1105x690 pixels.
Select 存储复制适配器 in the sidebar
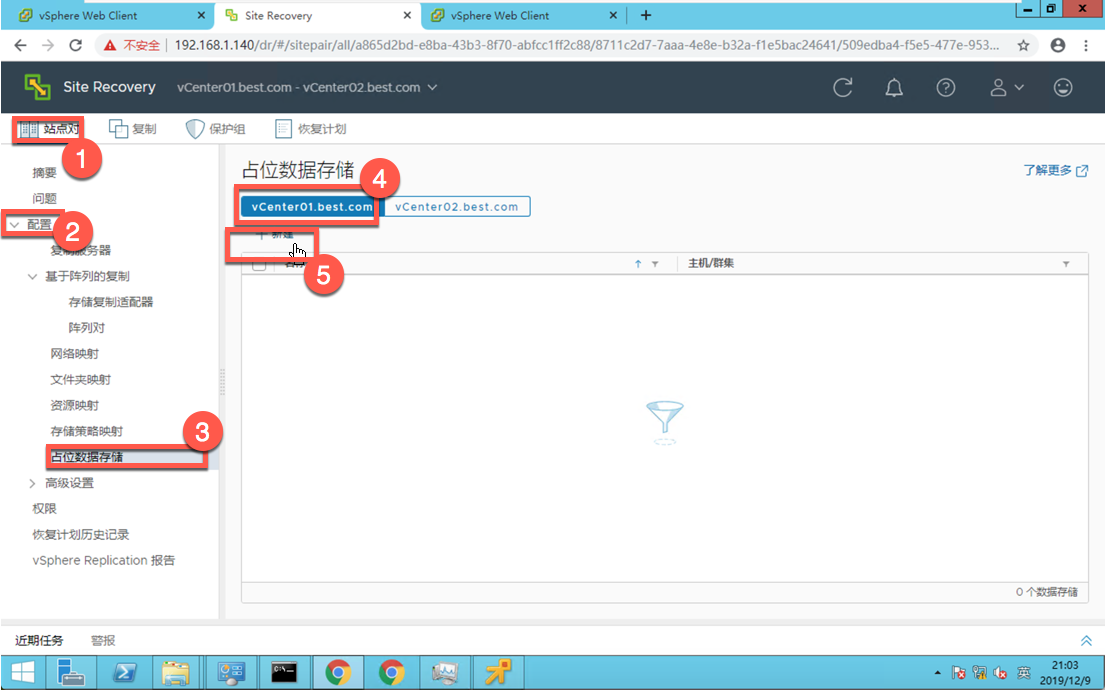point(111,302)
